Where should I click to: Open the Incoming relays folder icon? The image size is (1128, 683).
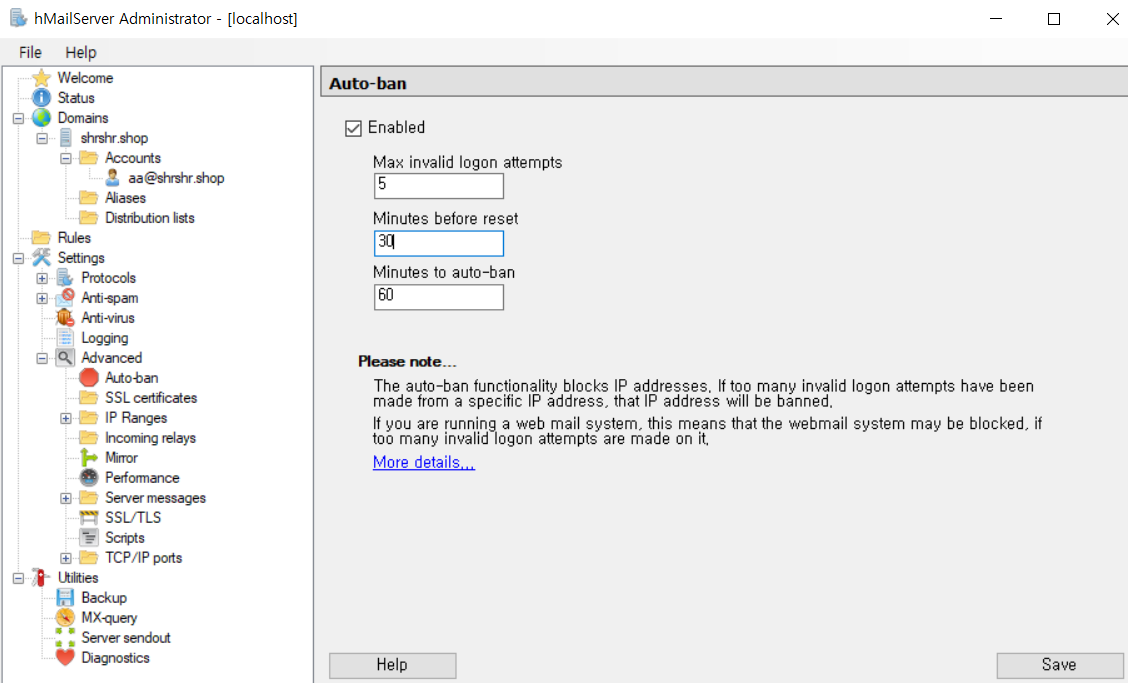(x=89, y=438)
